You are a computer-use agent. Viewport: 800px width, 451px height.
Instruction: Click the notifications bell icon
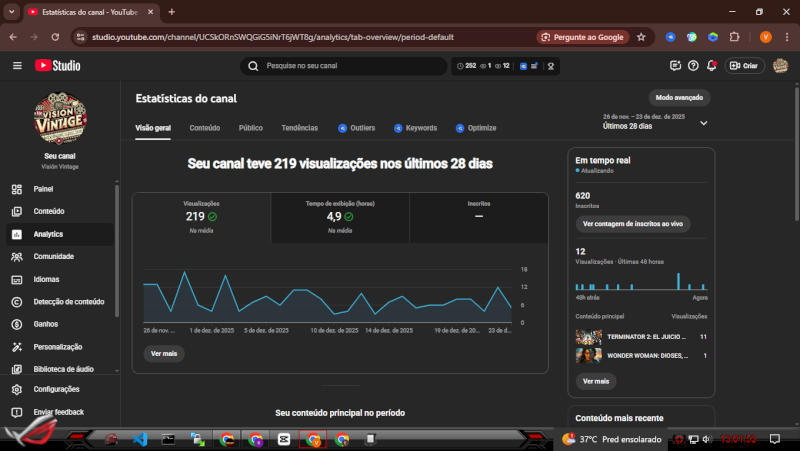click(x=711, y=66)
